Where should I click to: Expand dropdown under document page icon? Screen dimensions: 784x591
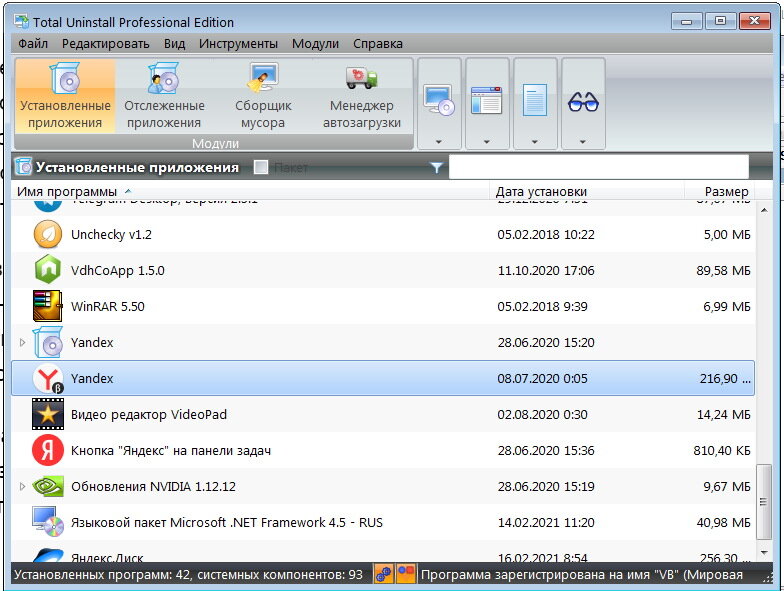coord(534,142)
